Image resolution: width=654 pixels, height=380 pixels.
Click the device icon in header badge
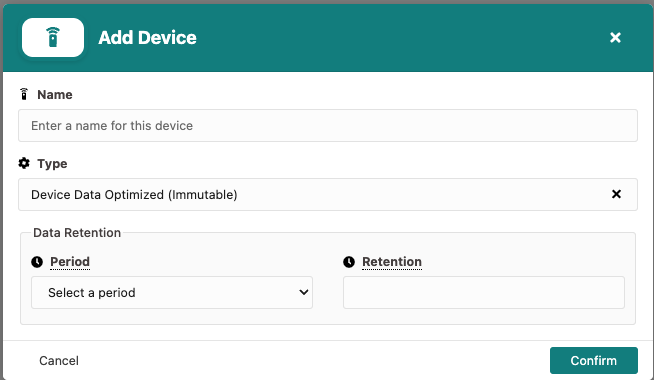click(x=53, y=38)
